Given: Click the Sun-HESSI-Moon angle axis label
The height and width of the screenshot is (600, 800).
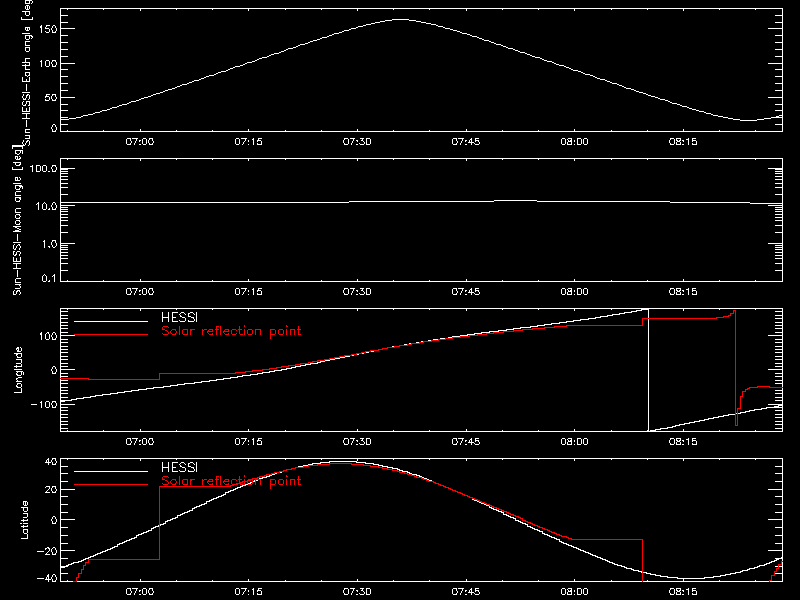Looking at the screenshot, I should 17,220.
